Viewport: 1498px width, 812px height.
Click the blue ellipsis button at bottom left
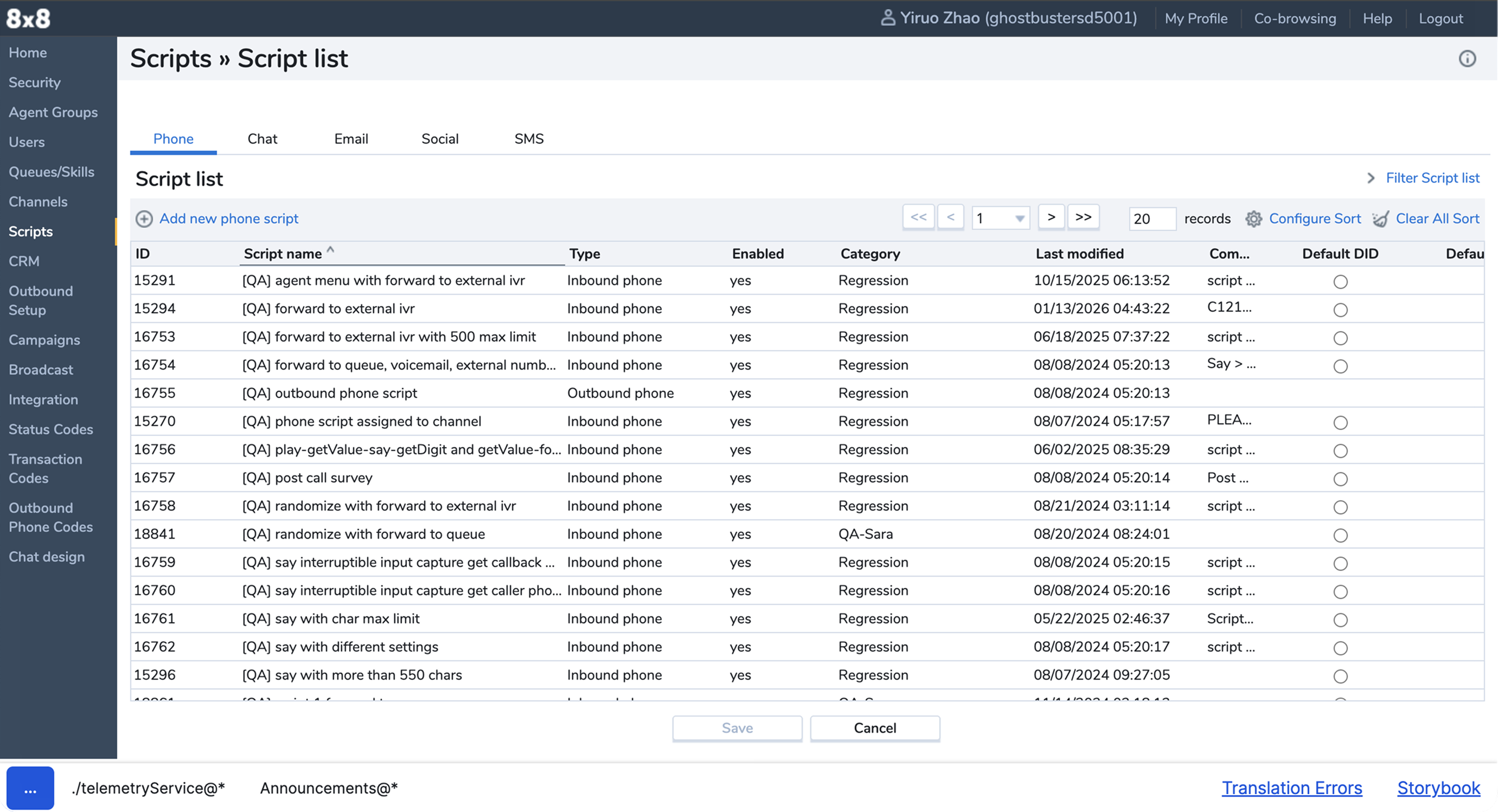(30, 788)
